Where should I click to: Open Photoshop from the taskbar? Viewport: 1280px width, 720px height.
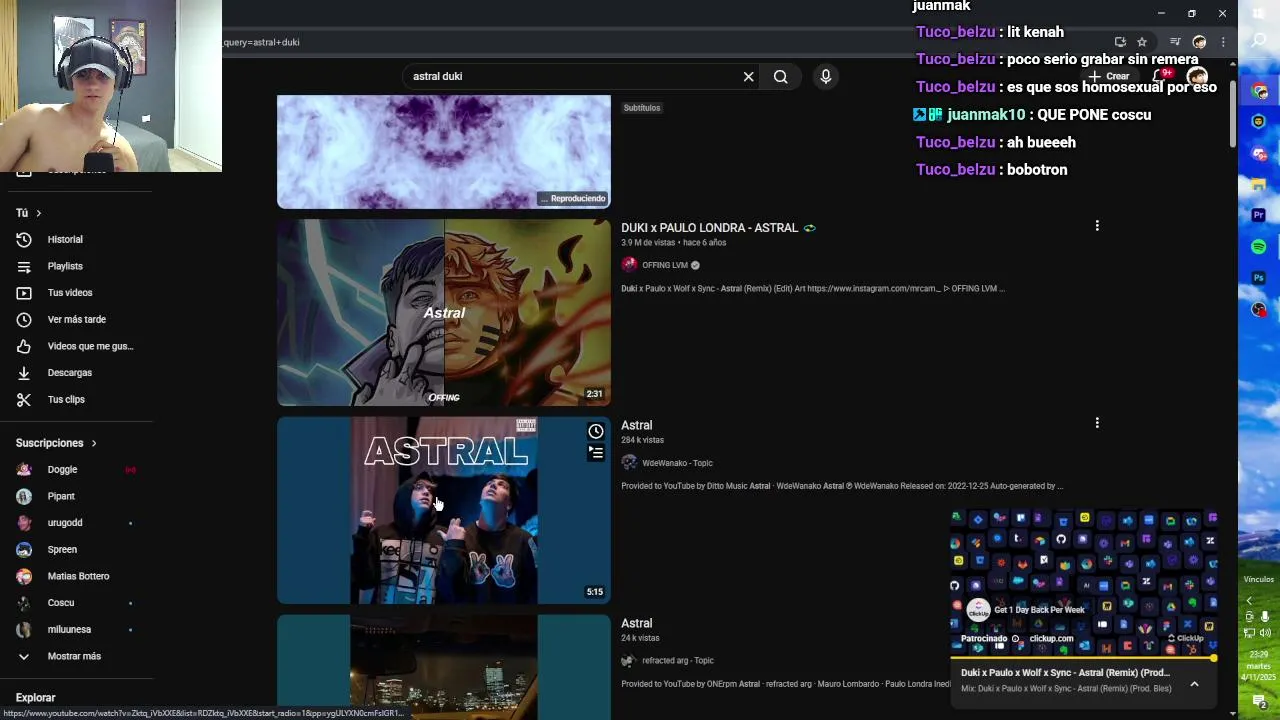coord(1259,277)
